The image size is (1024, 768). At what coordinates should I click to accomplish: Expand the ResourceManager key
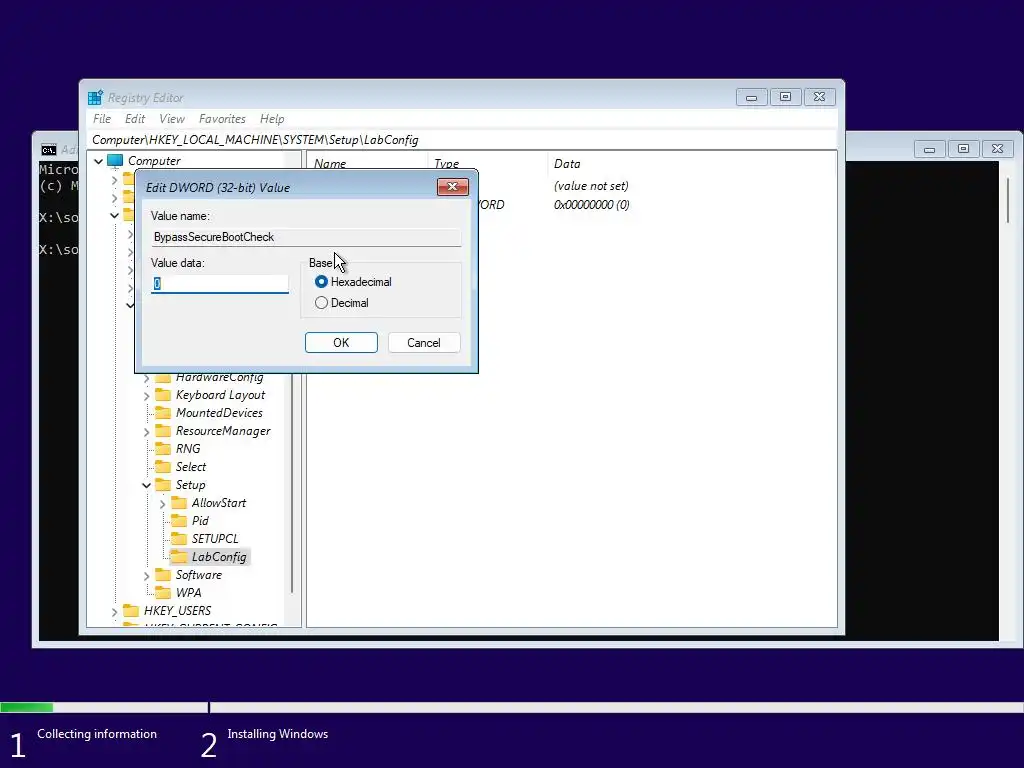pyautogui.click(x=146, y=432)
